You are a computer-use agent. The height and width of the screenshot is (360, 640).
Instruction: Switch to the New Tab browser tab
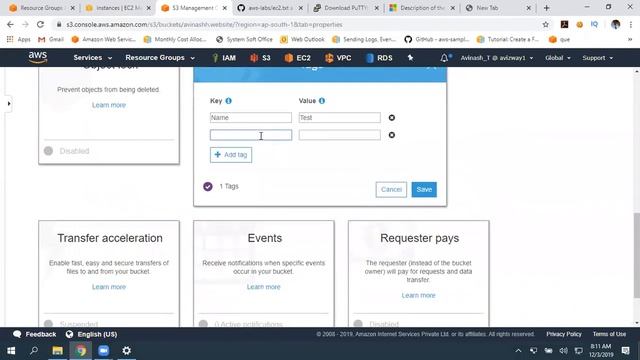(498, 8)
